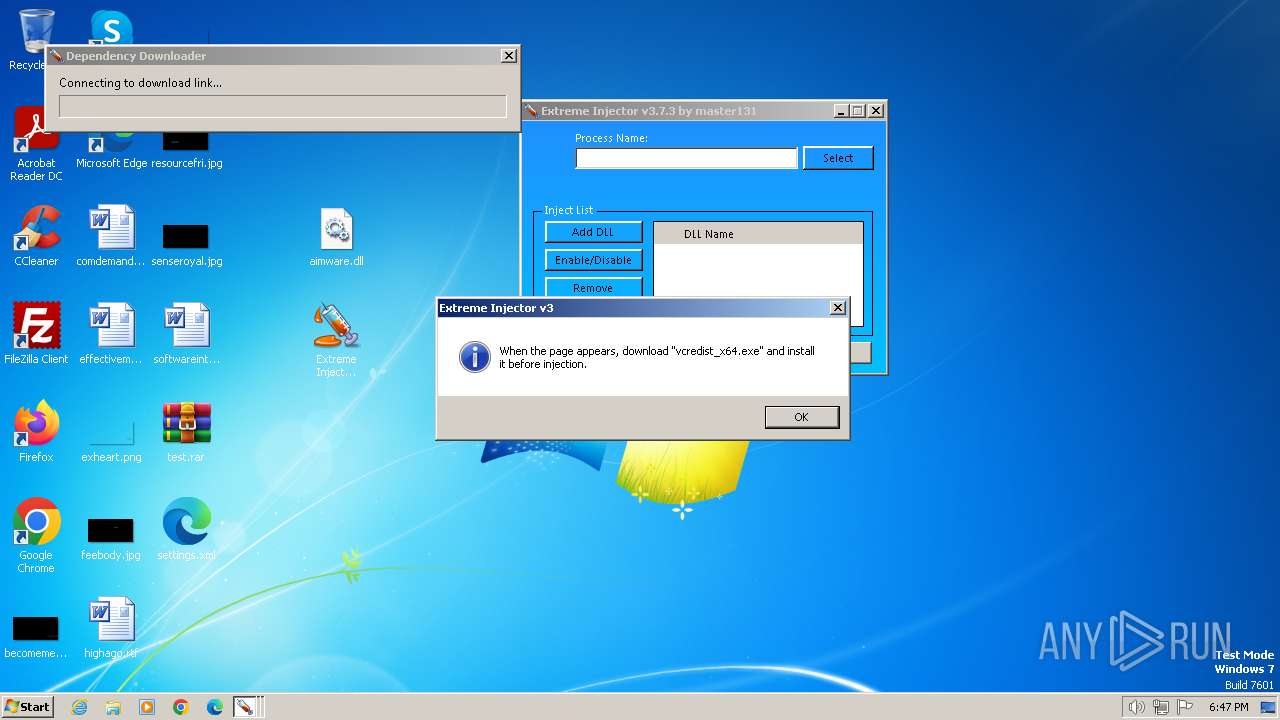
Task: Select the test.rar archive
Action: click(x=186, y=432)
